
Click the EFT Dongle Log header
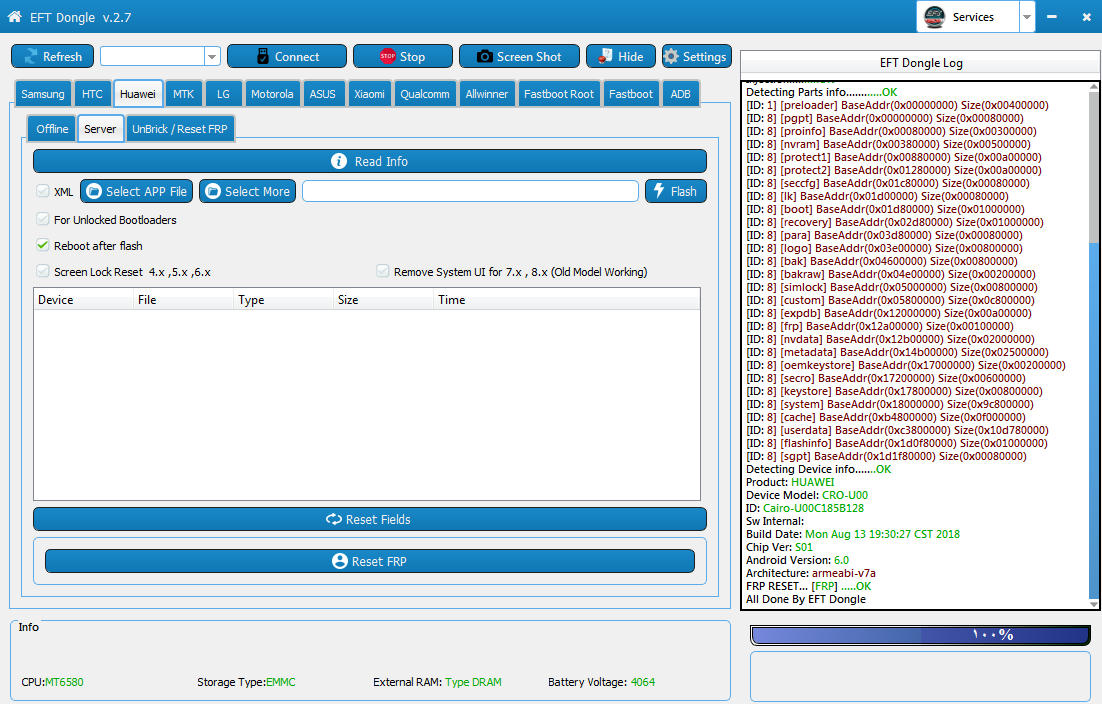click(921, 63)
